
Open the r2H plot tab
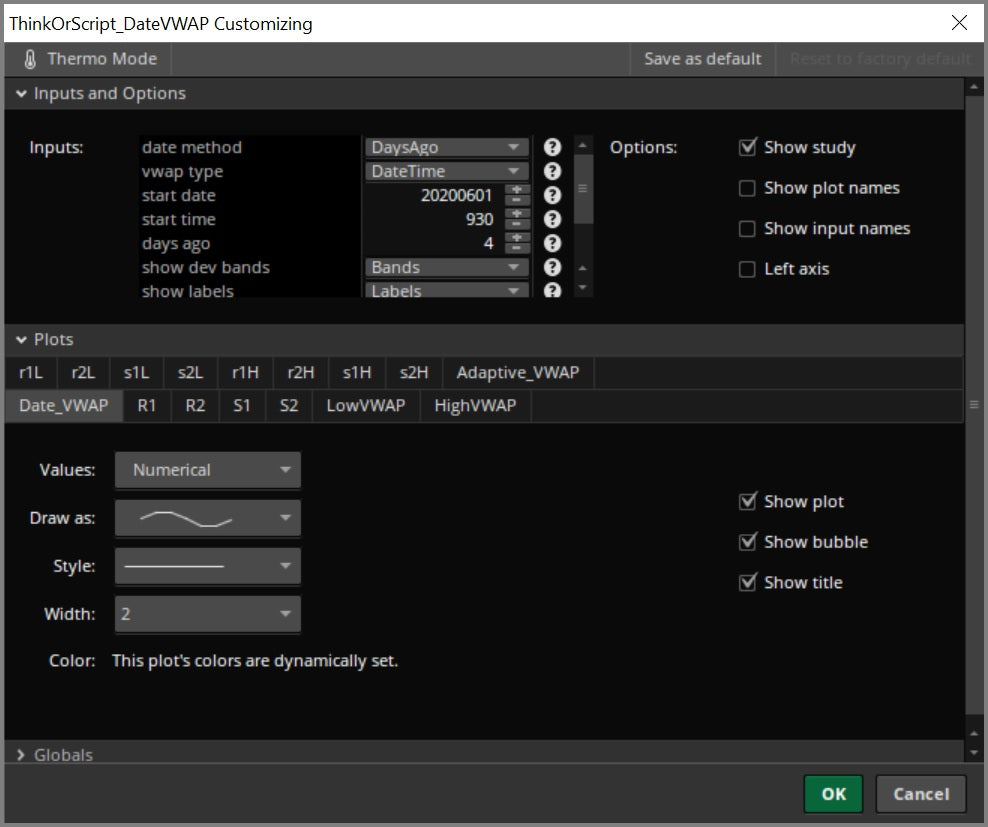[301, 373]
